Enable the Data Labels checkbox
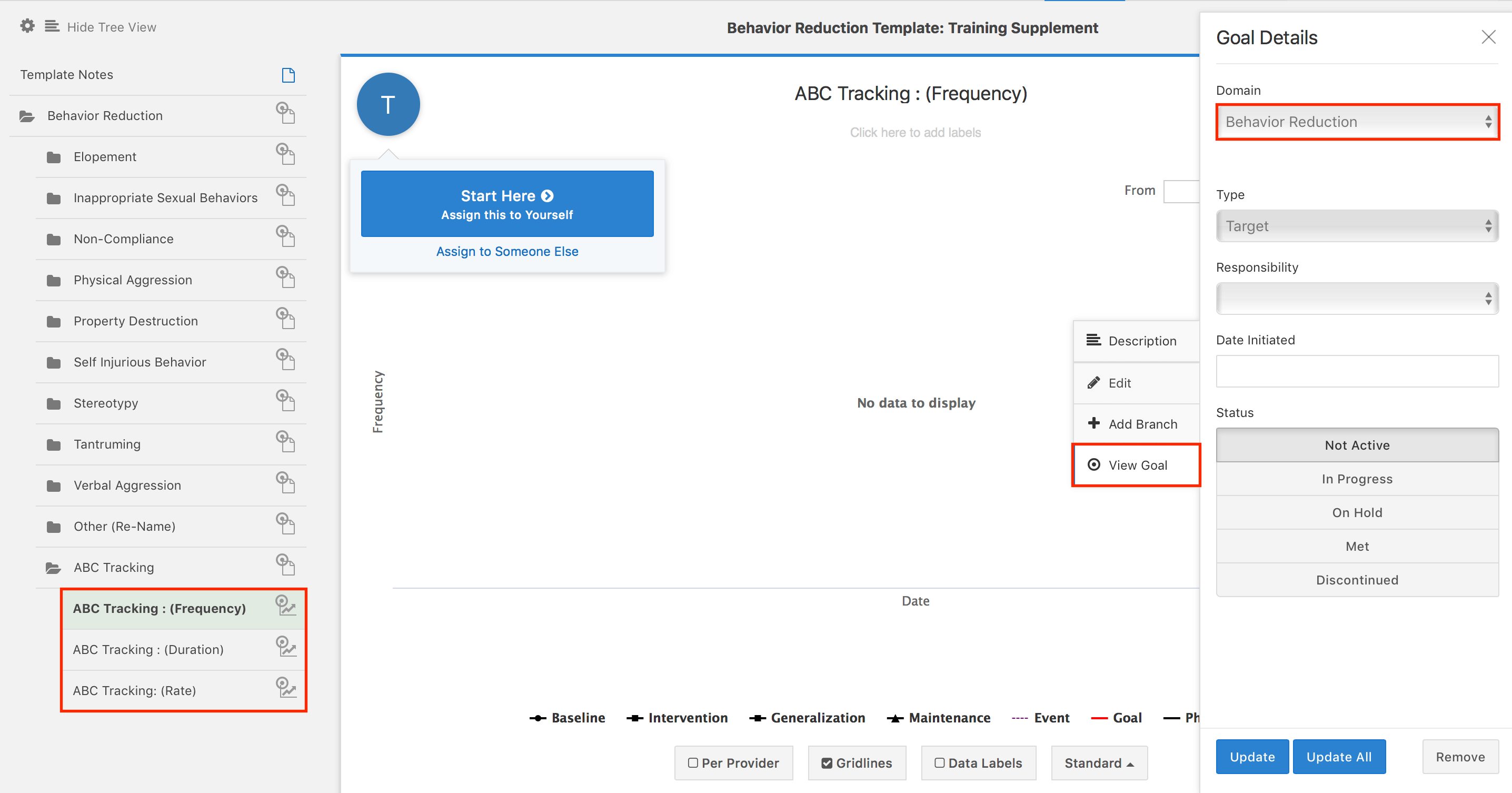Viewport: 1512px width, 793px height. point(939,763)
